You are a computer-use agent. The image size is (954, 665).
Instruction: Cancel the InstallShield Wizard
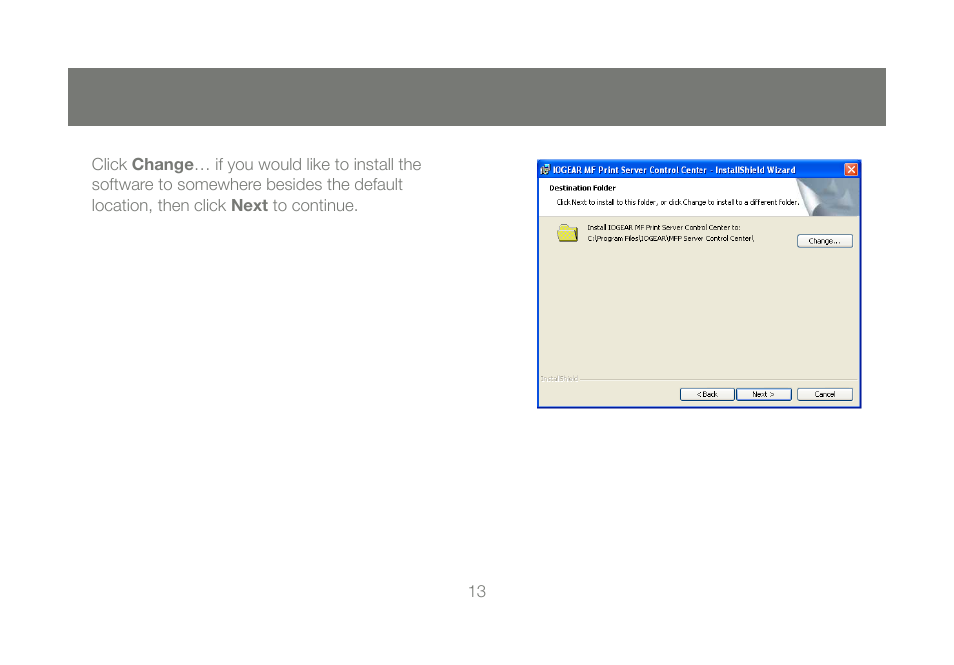(x=824, y=394)
